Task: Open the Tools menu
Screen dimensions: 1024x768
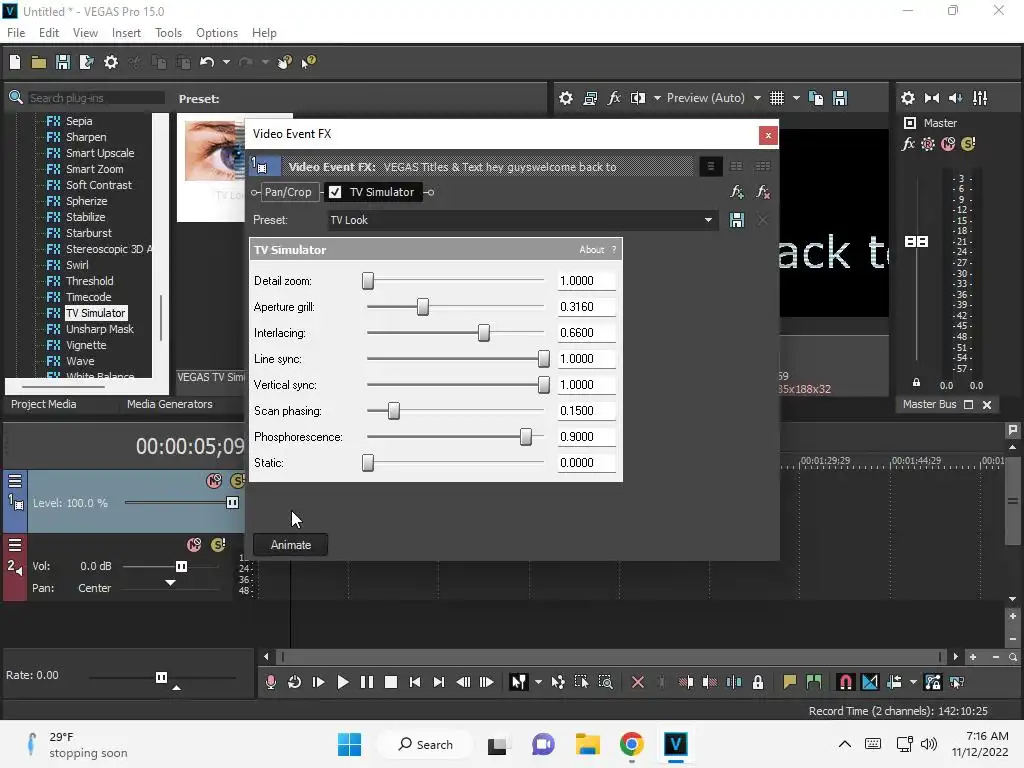Action: [x=168, y=33]
